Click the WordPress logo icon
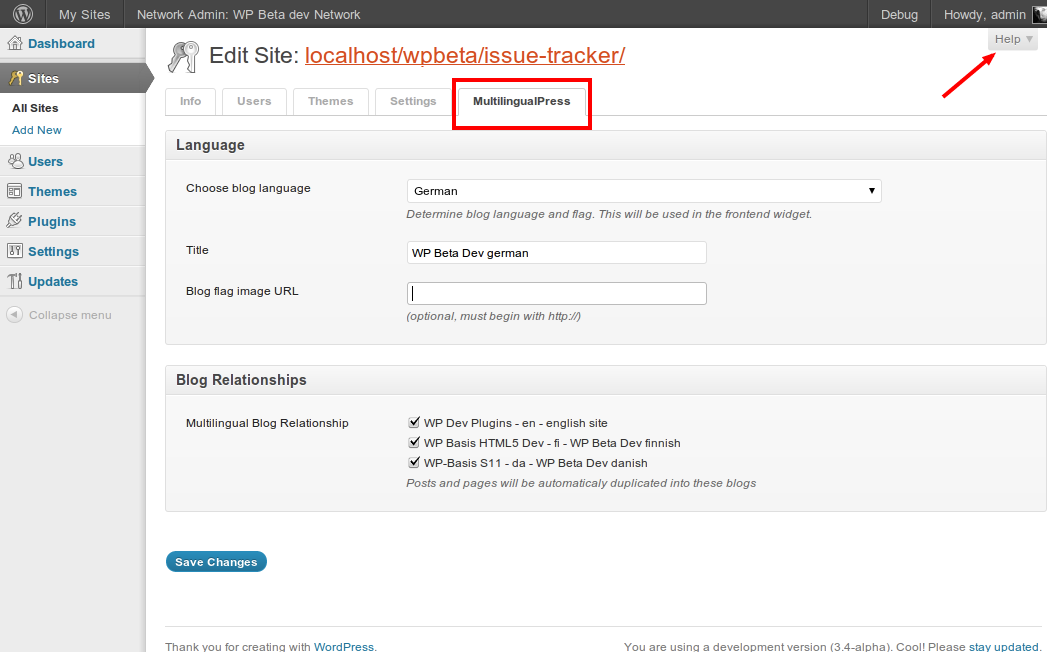This screenshot has height=652, width=1047. (22, 14)
